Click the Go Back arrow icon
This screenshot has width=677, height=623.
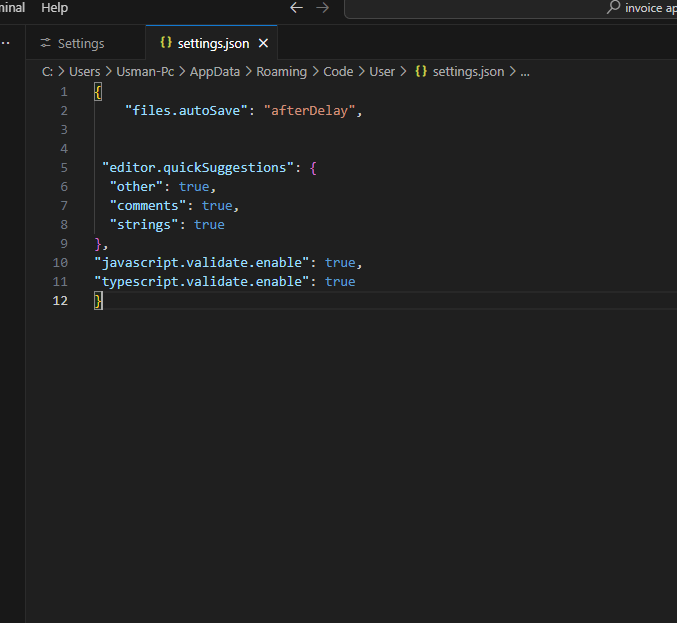[296, 8]
